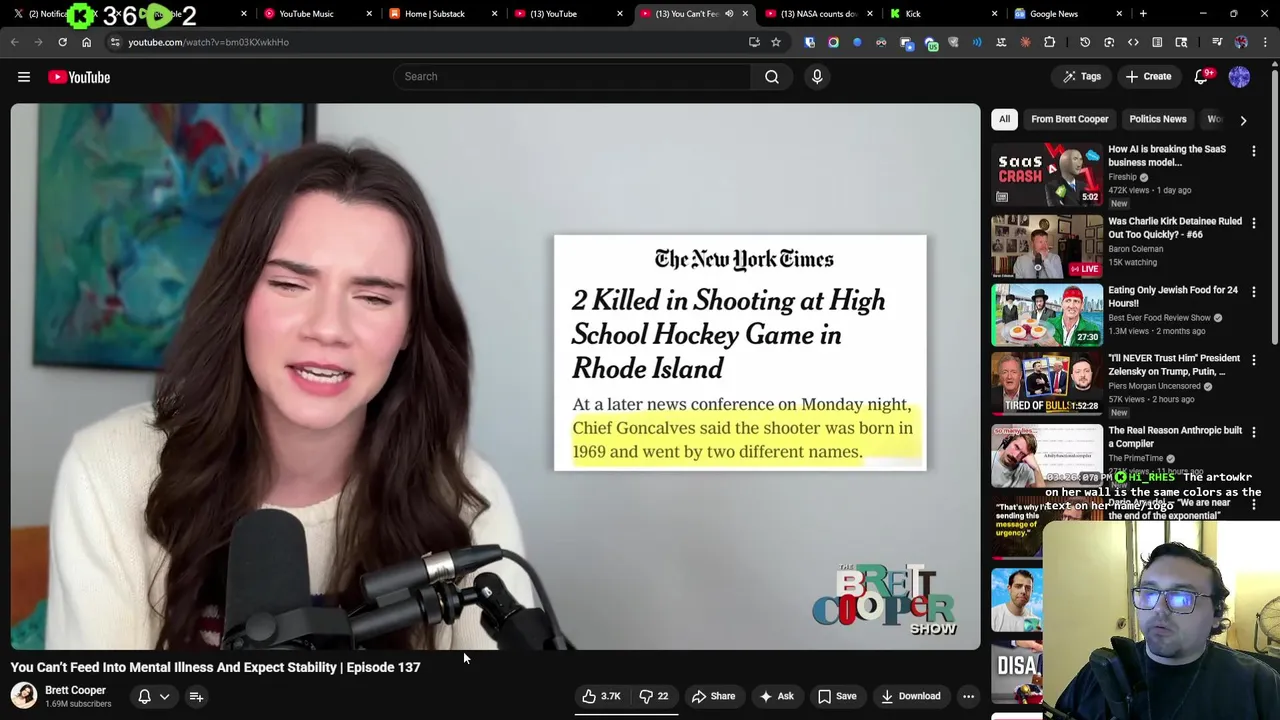Screen dimensions: 1280x720
Task: Click the YouTube search magnifier button
Action: point(772,77)
